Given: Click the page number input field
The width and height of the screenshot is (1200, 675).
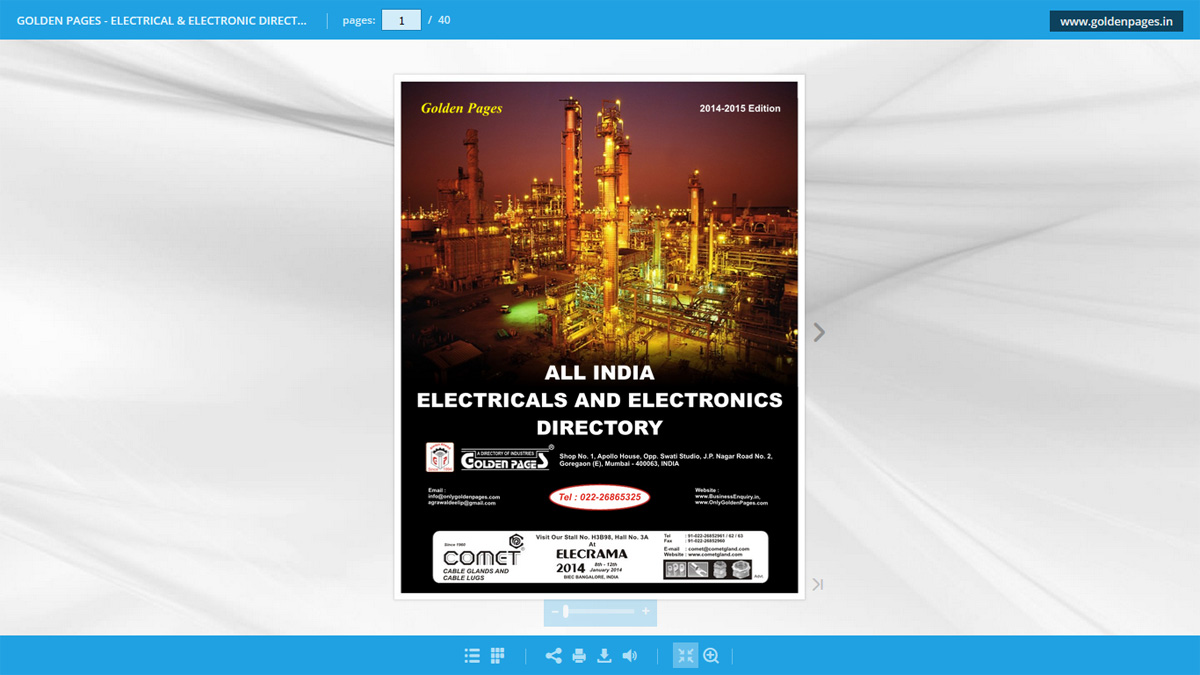Looking at the screenshot, I should click(x=401, y=20).
